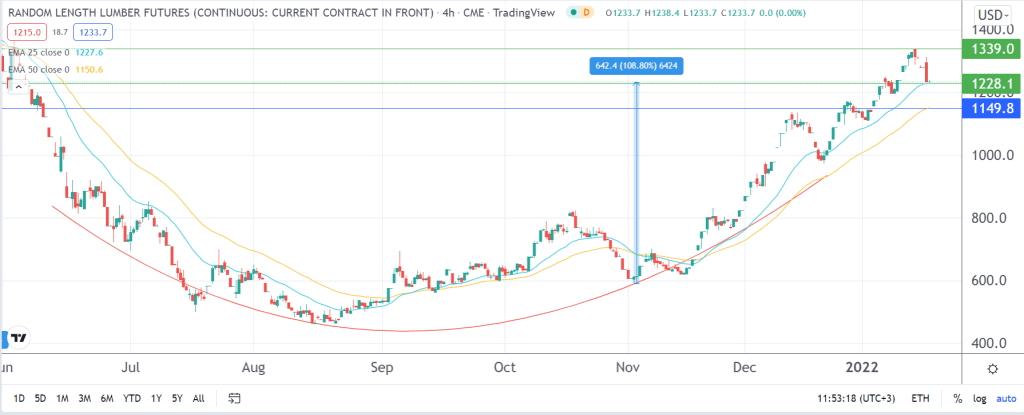Select the 1D date range
Viewport: 1024px width, 415px height.
[x=19, y=398]
